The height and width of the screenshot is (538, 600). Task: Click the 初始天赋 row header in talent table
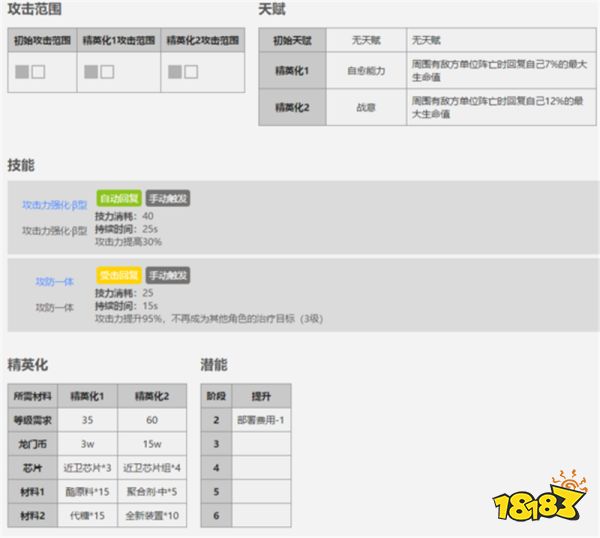coord(292,41)
